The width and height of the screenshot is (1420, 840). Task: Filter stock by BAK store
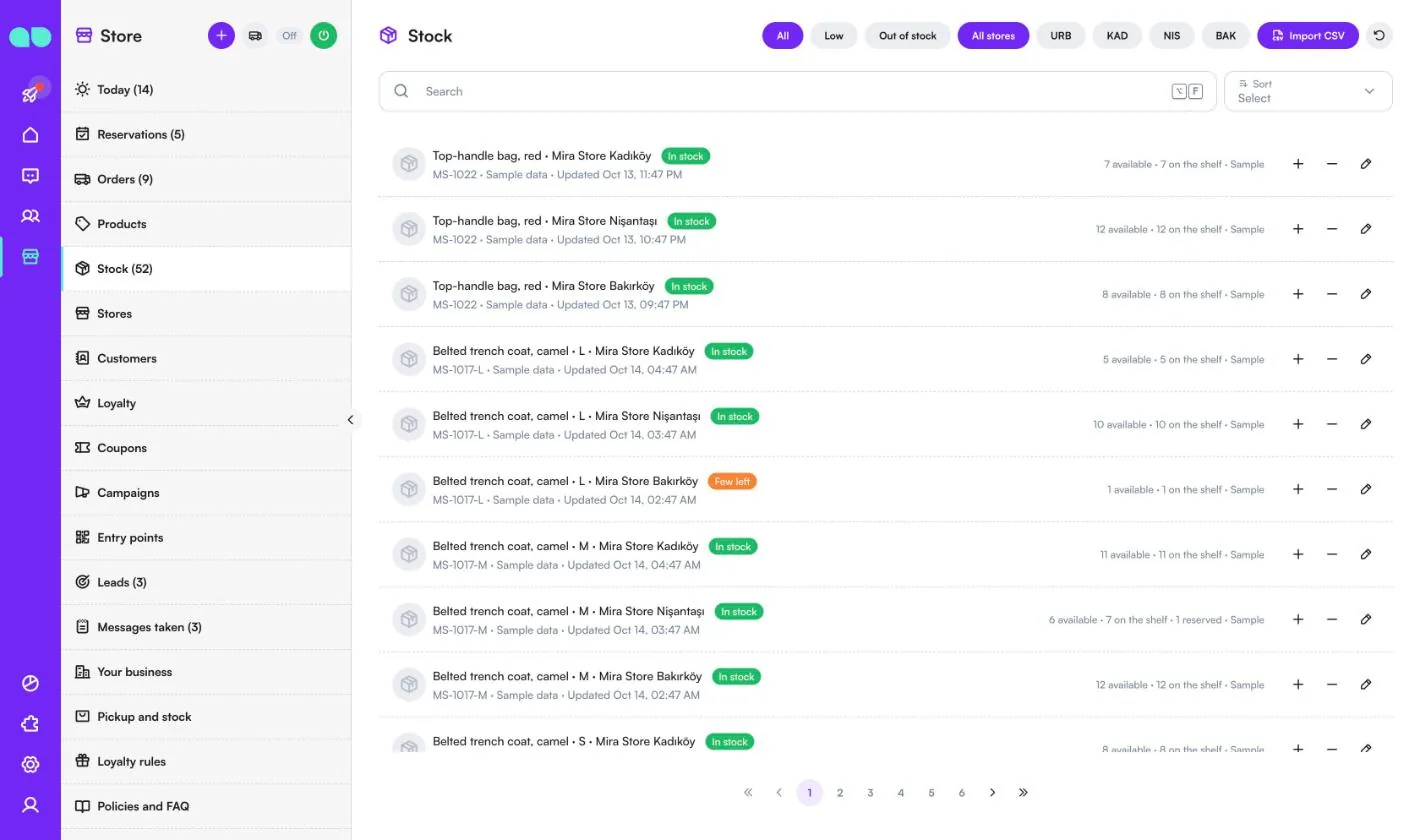click(x=1225, y=36)
